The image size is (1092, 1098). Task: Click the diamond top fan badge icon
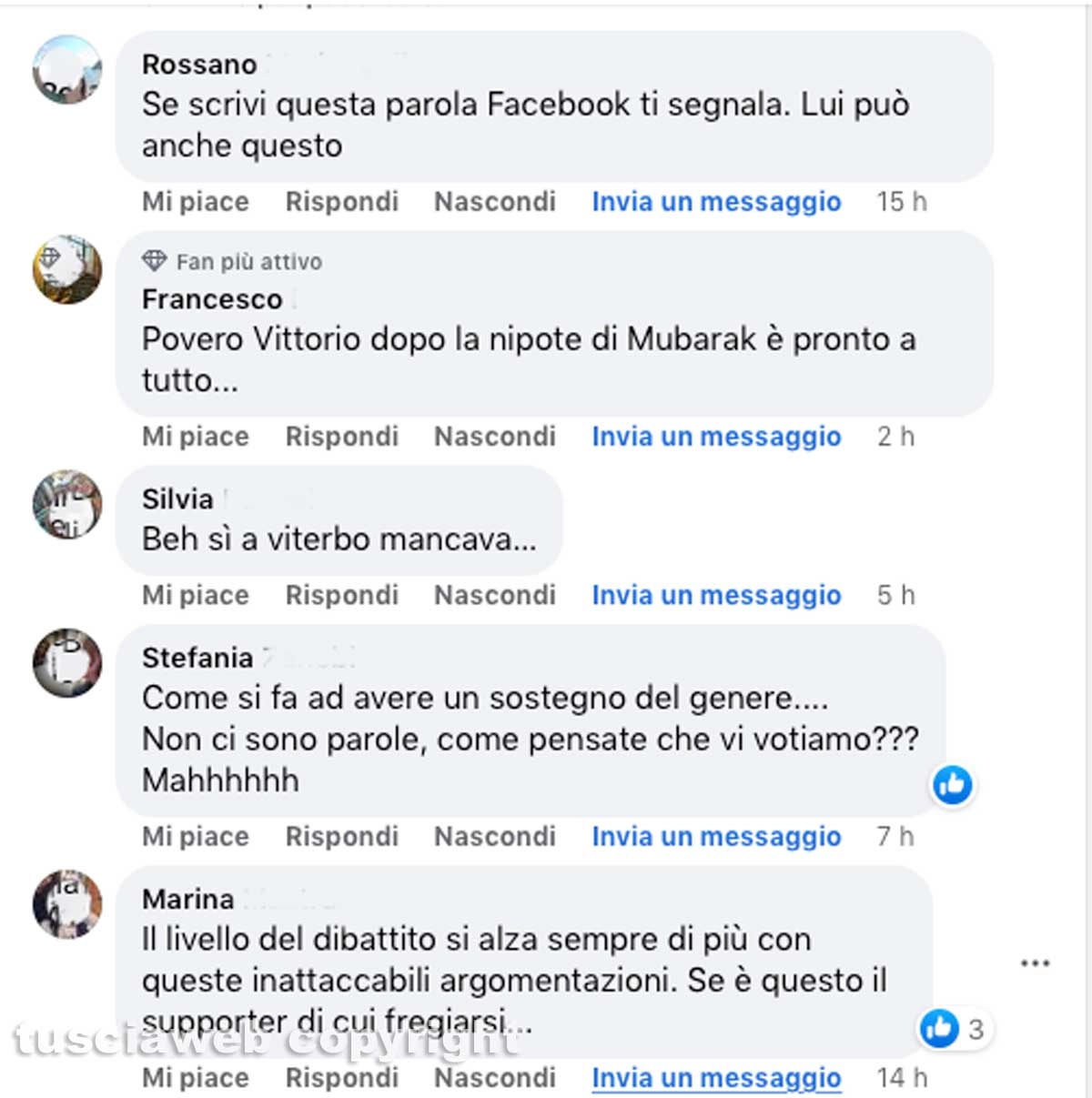tap(154, 261)
